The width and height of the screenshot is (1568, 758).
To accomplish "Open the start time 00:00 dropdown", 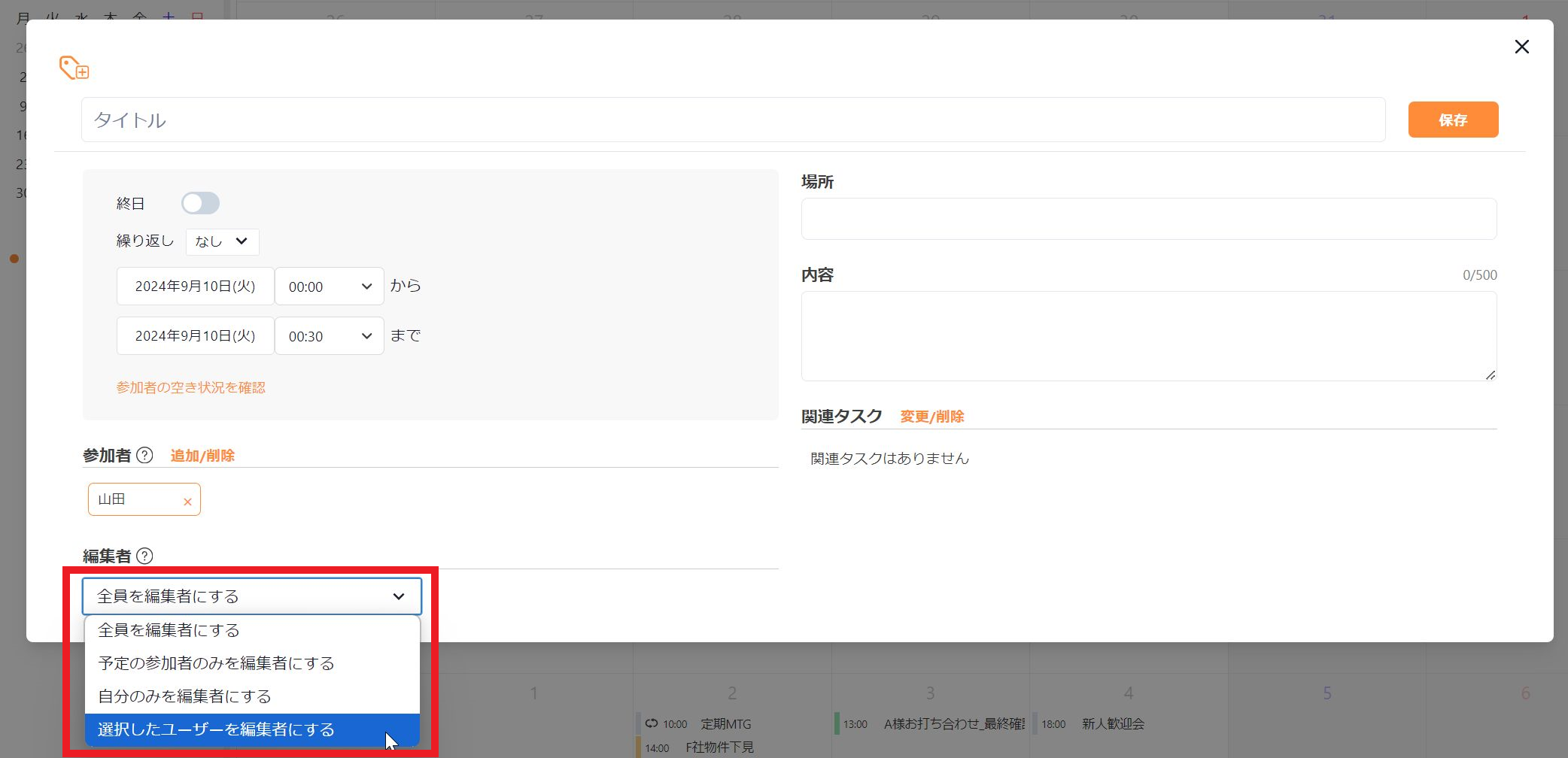I will (329, 286).
